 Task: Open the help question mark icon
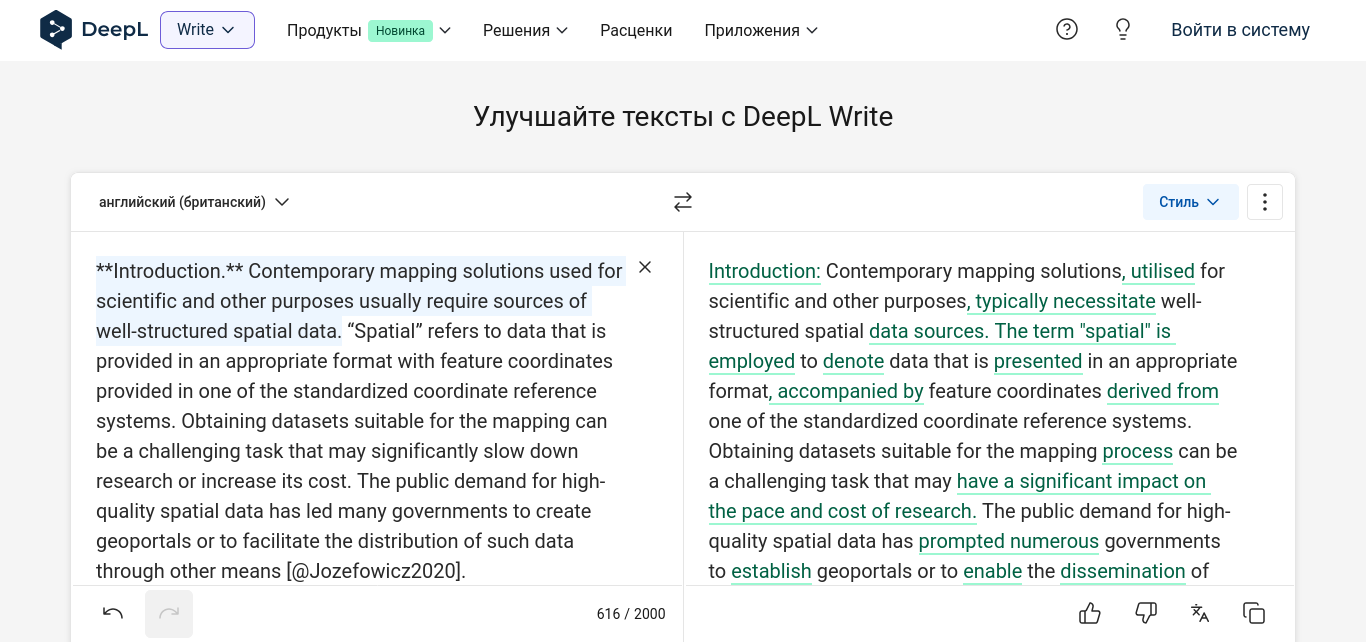pos(1067,30)
